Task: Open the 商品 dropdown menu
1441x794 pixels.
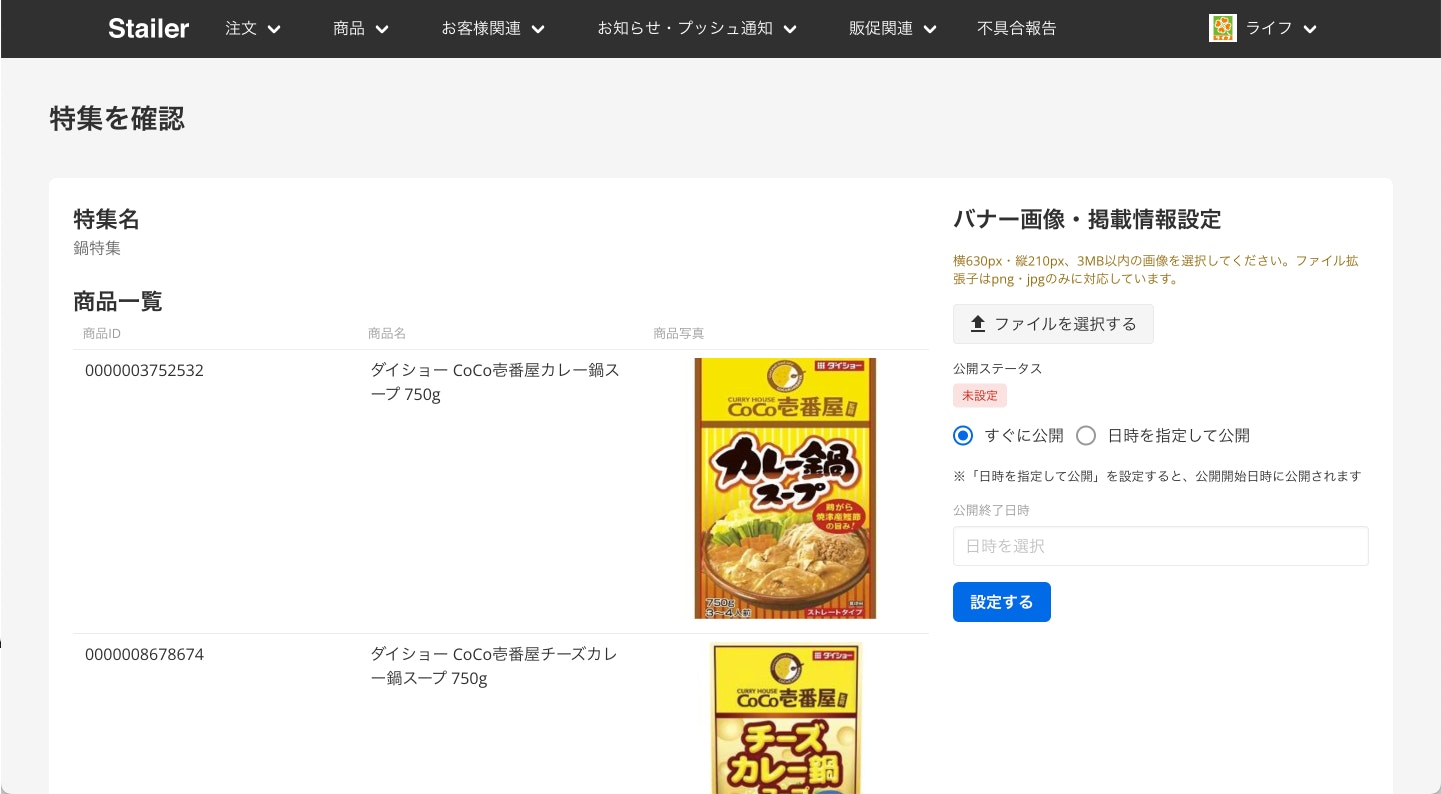Action: pyautogui.click(x=361, y=28)
